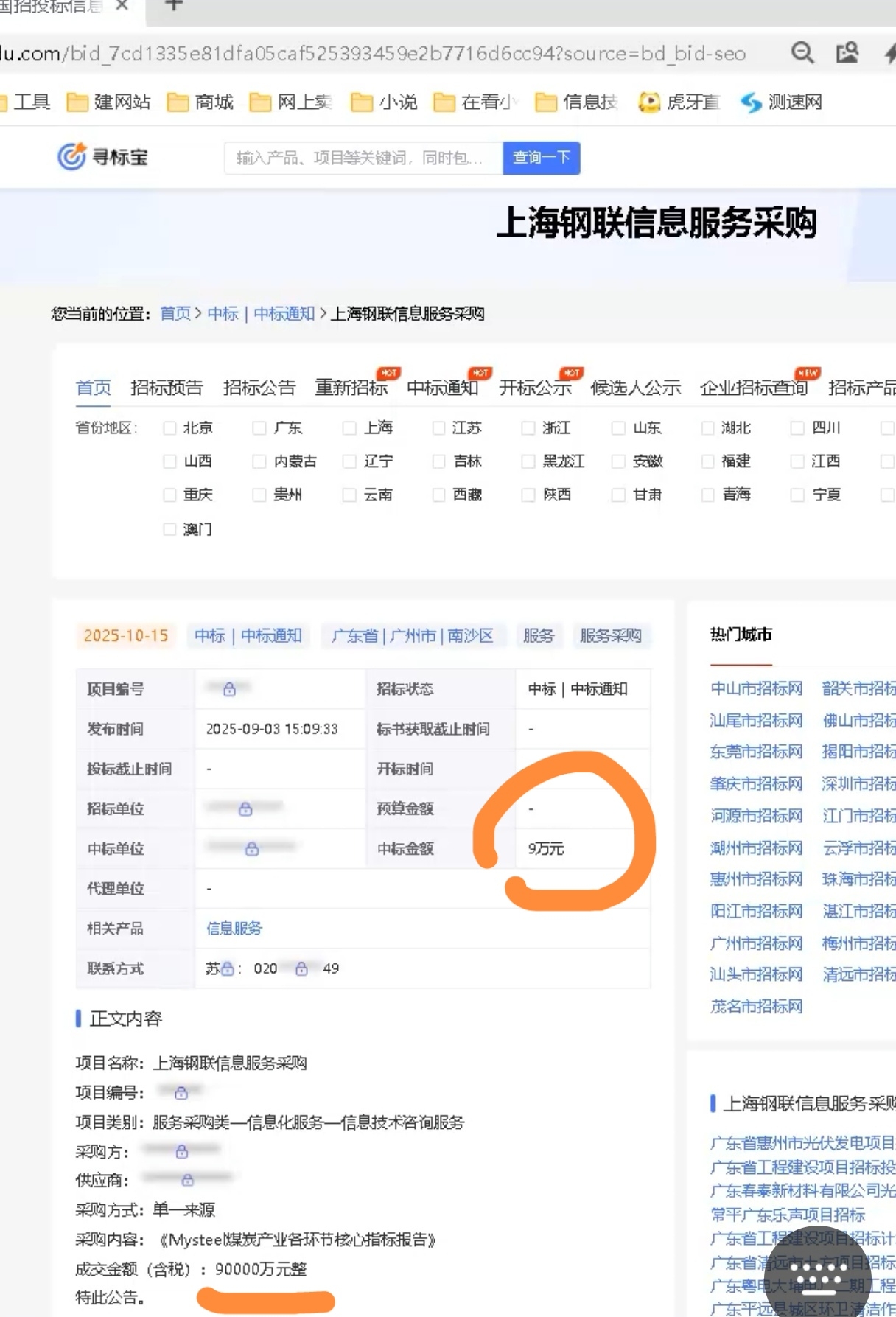
Task: Check the 广东 province checkbox
Action: pos(259,427)
